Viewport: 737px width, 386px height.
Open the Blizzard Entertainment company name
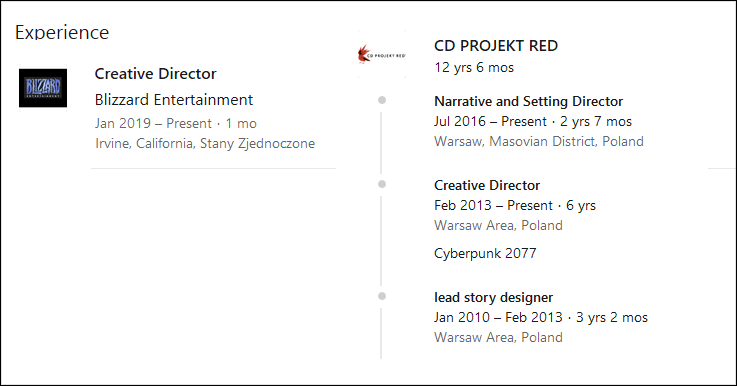174,100
